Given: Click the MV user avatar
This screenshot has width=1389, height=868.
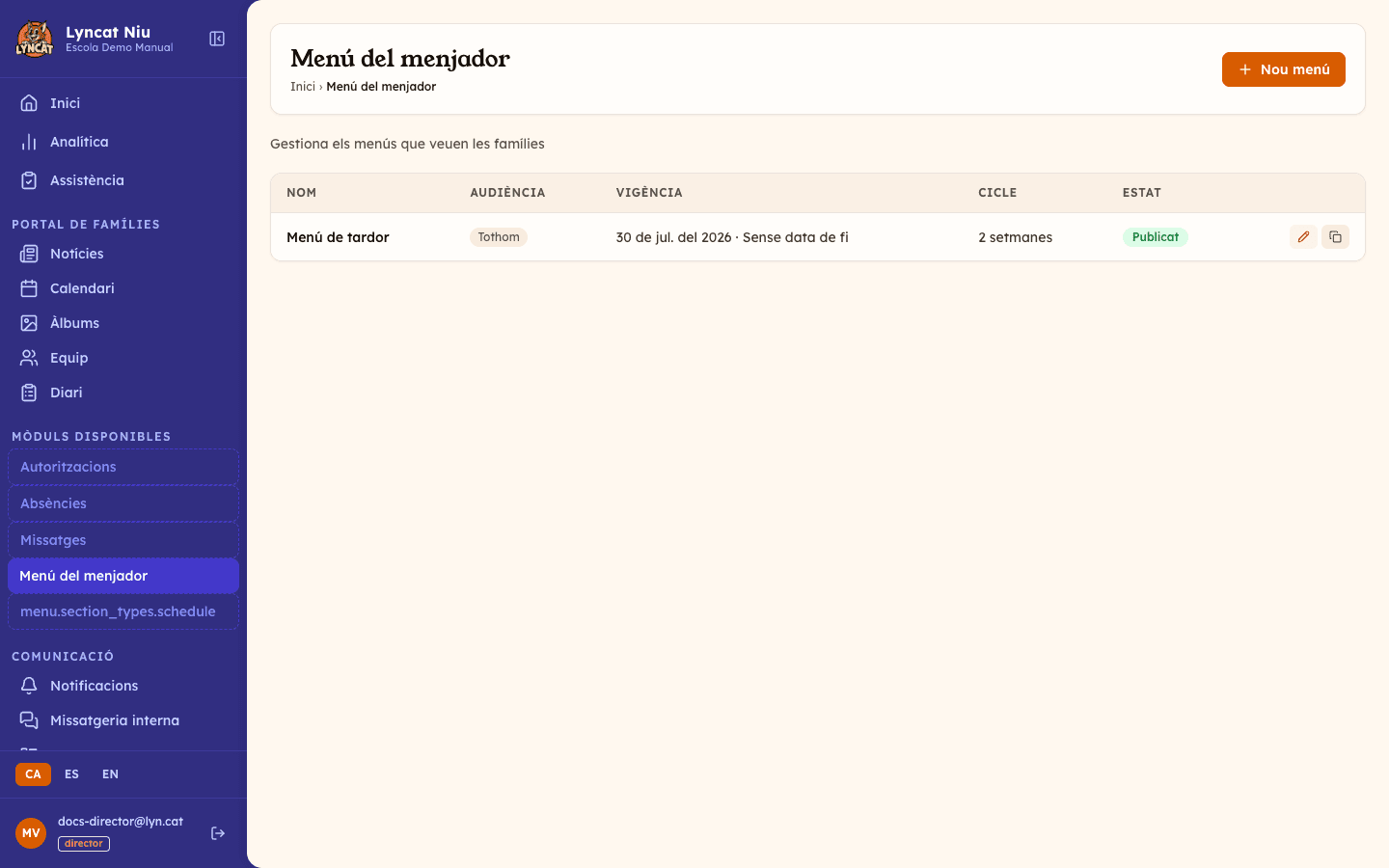Looking at the screenshot, I should 31,833.
